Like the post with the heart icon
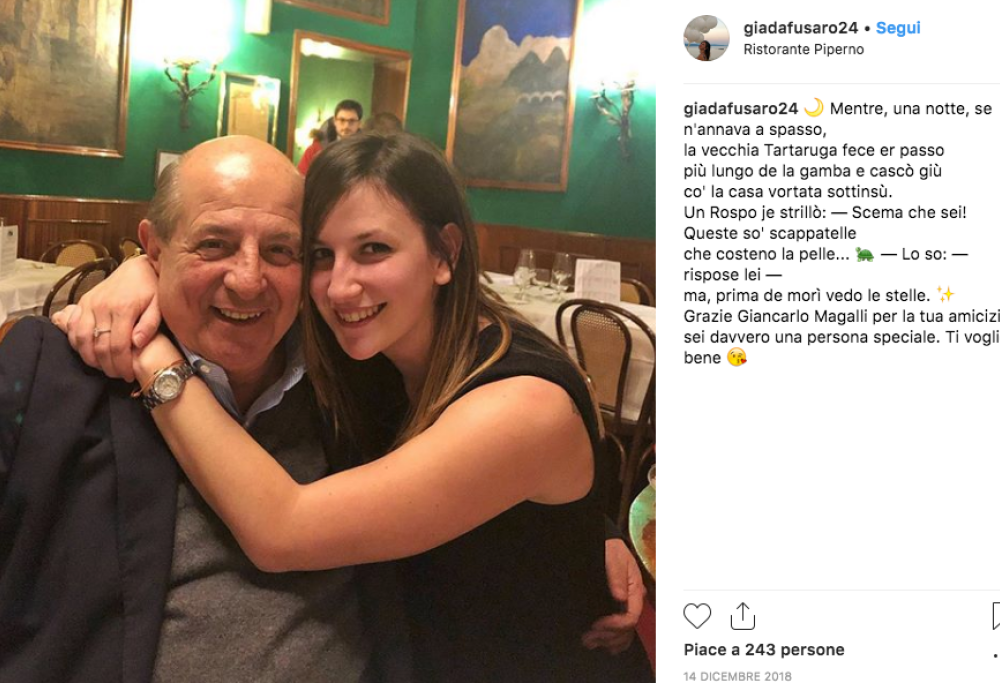 pos(697,616)
